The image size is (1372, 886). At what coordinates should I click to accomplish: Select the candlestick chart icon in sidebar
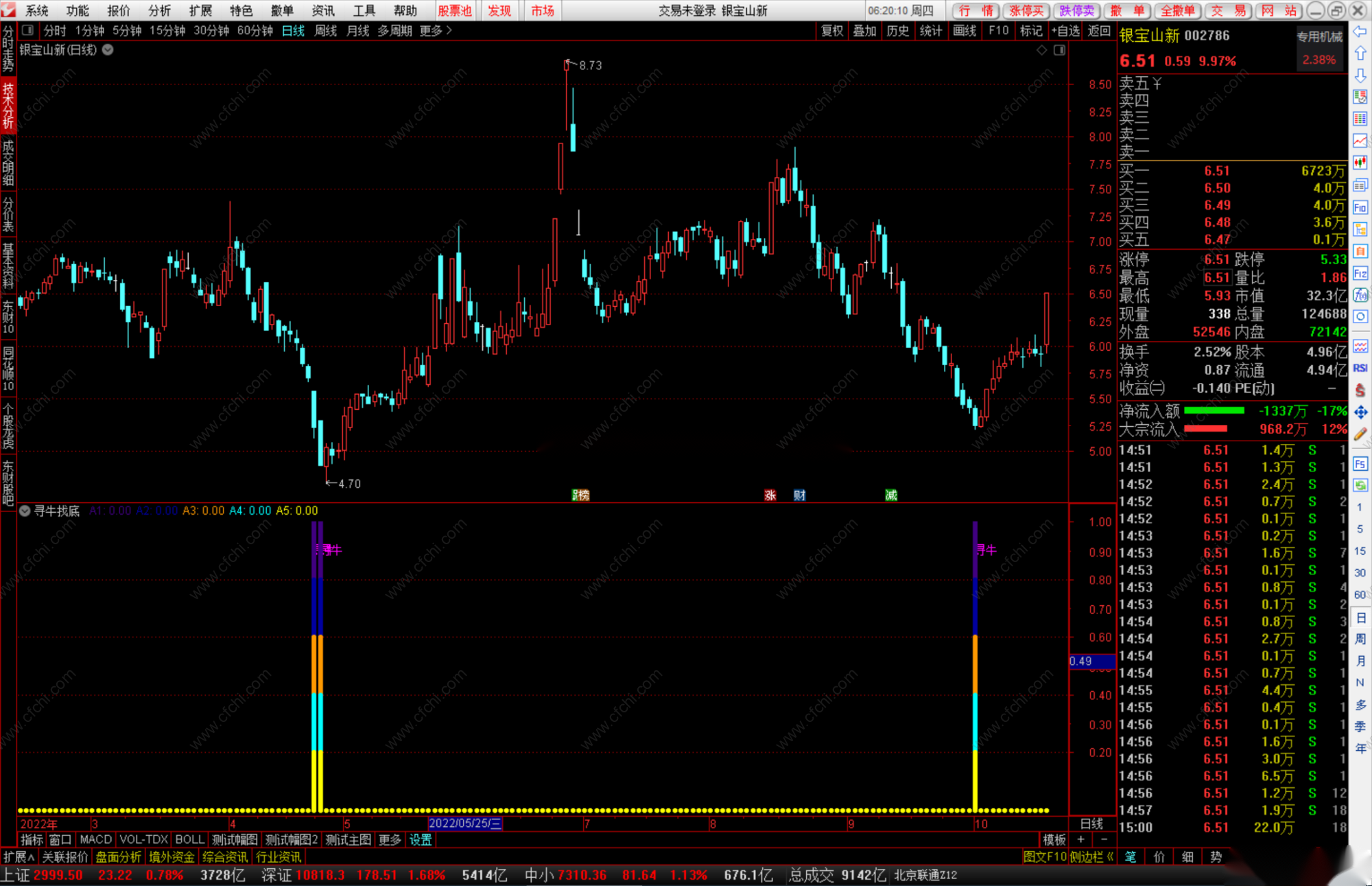(x=1360, y=163)
